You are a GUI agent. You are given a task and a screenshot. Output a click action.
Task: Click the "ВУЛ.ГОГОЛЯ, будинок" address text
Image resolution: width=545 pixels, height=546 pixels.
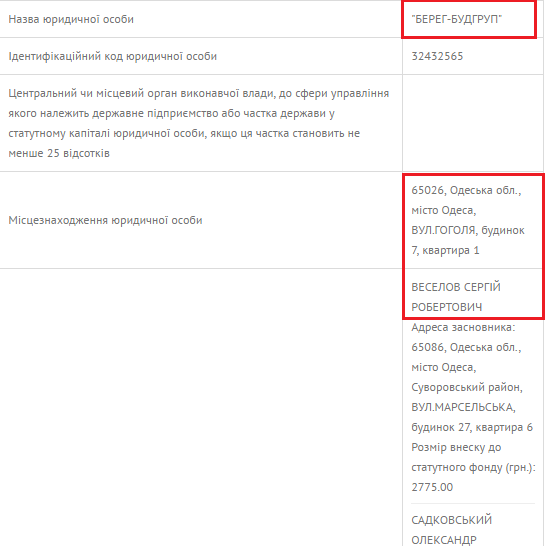[468, 230]
